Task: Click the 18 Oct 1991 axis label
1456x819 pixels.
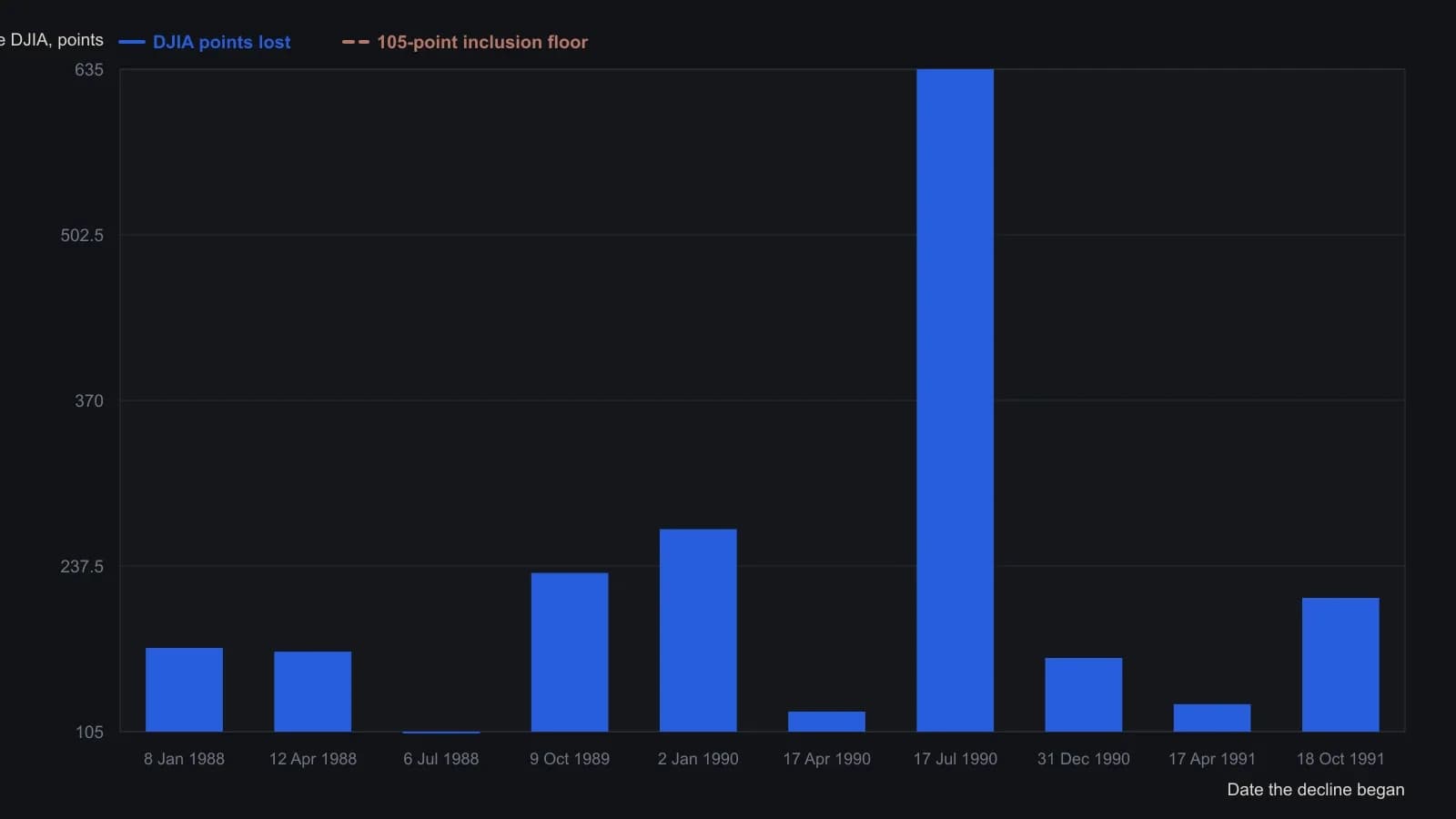Action: [x=1340, y=759]
